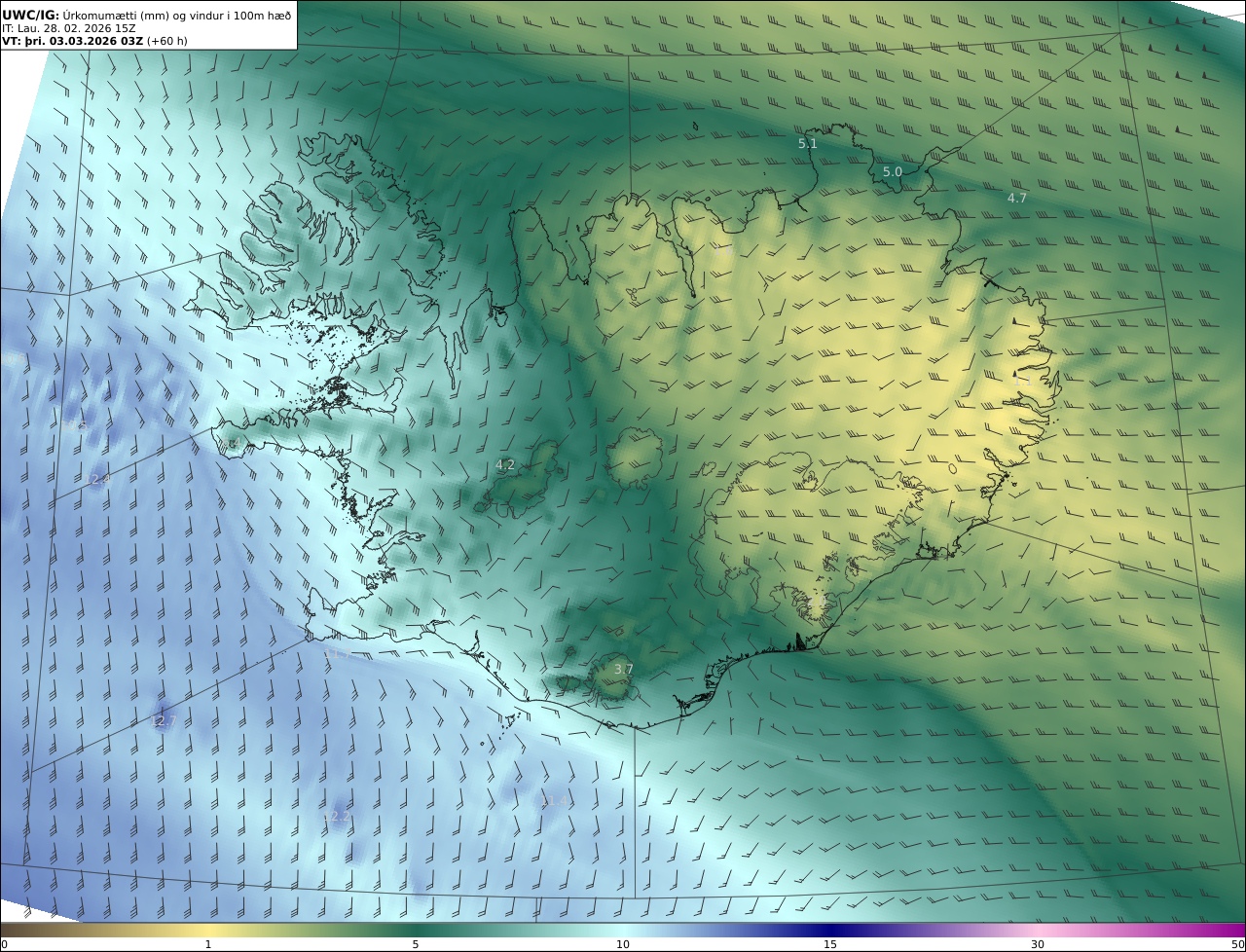
Task: Click the 12.4 value label west of Iceland
Action: [97, 480]
